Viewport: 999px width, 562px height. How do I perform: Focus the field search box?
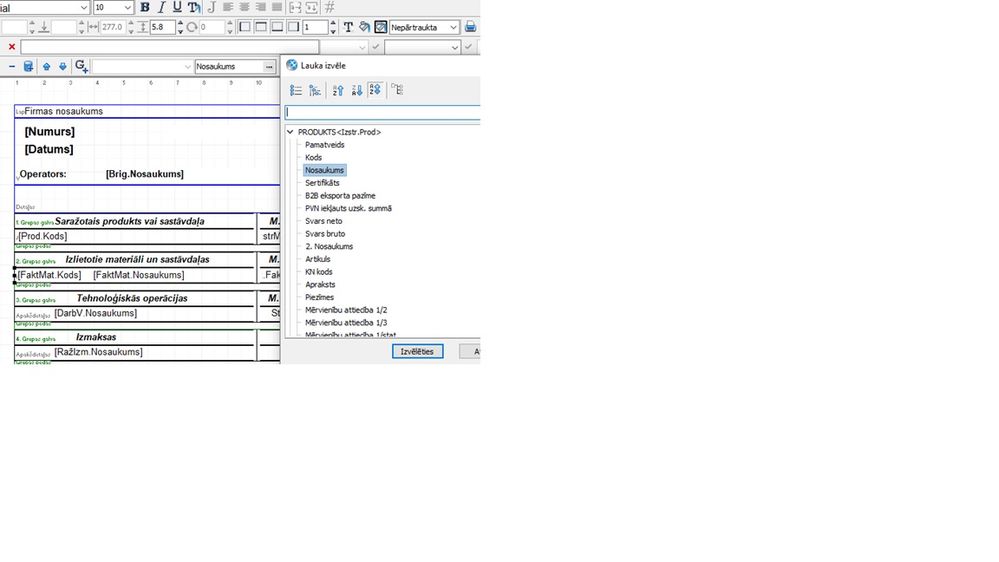pos(382,112)
